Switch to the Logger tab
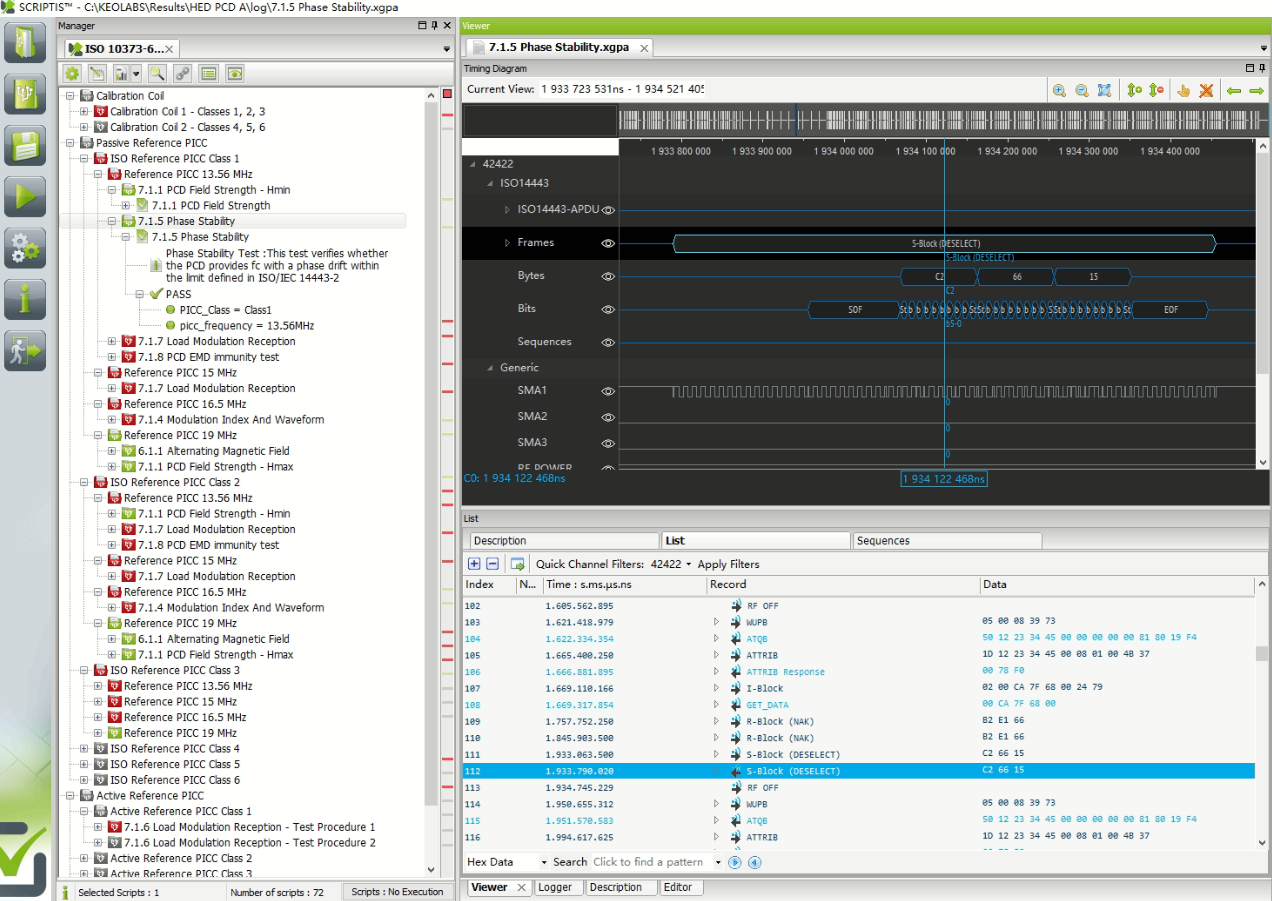Image resolution: width=1272 pixels, height=901 pixels. [x=555, y=887]
